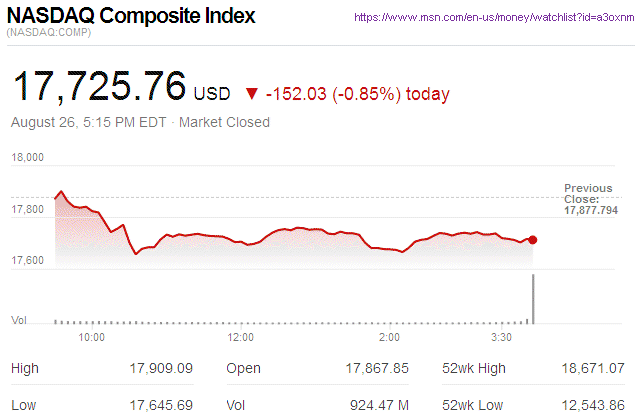640x420 pixels.
Task: Click the 17,725.76 current price
Action: pyautogui.click(x=98, y=87)
